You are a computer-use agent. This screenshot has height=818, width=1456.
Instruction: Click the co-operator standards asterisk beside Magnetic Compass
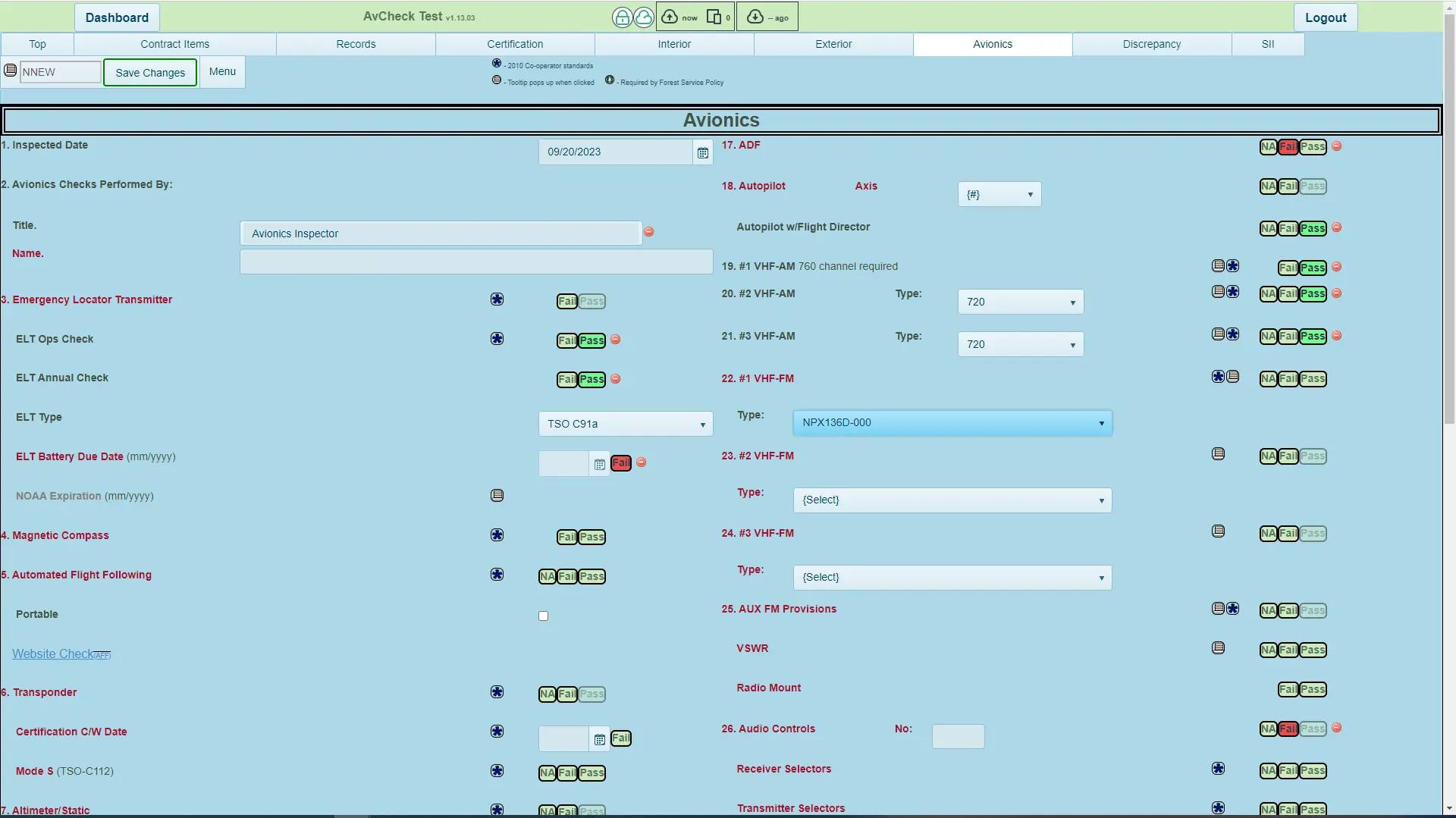(497, 534)
